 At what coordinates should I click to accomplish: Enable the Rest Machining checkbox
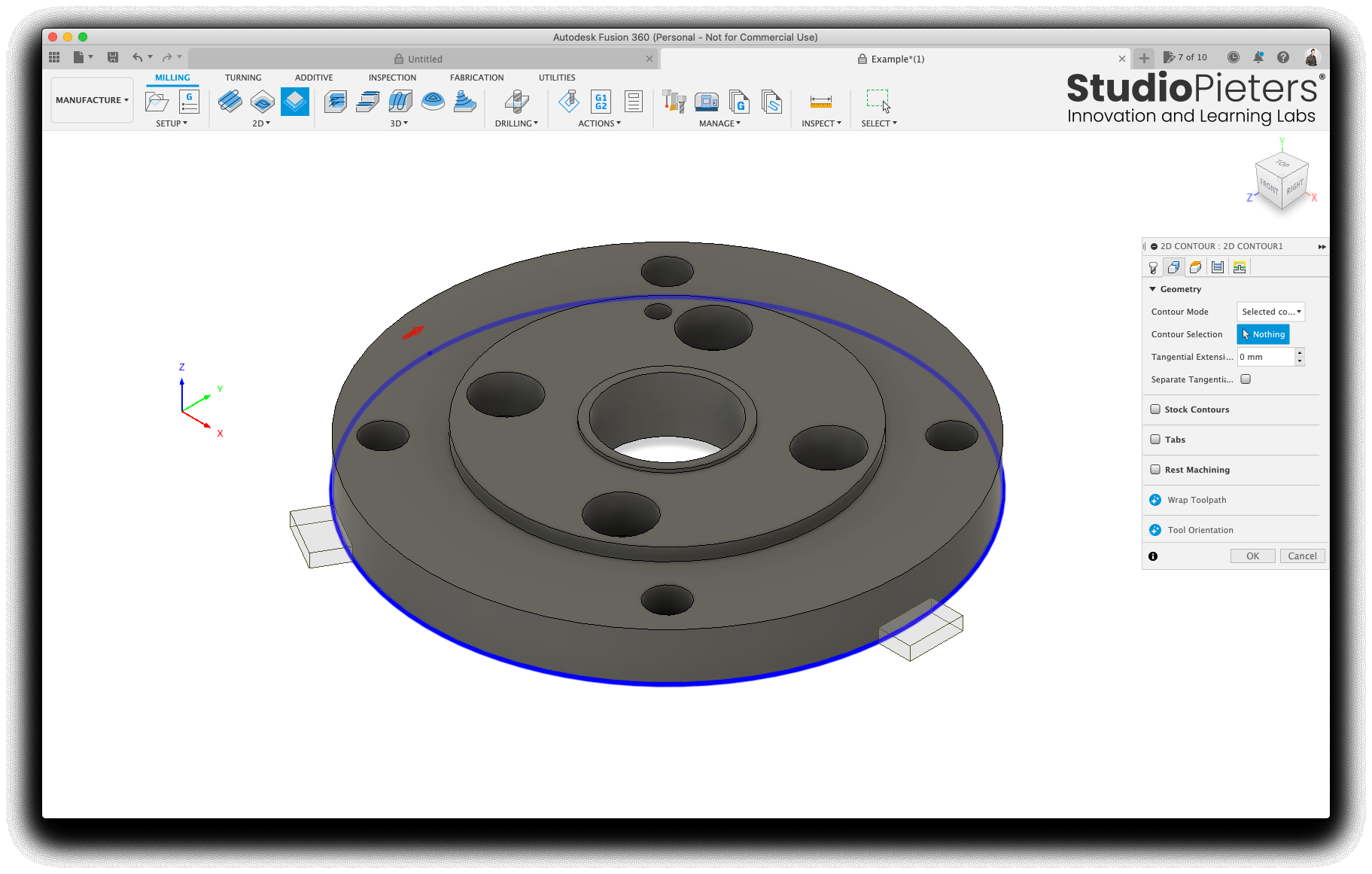click(x=1155, y=470)
